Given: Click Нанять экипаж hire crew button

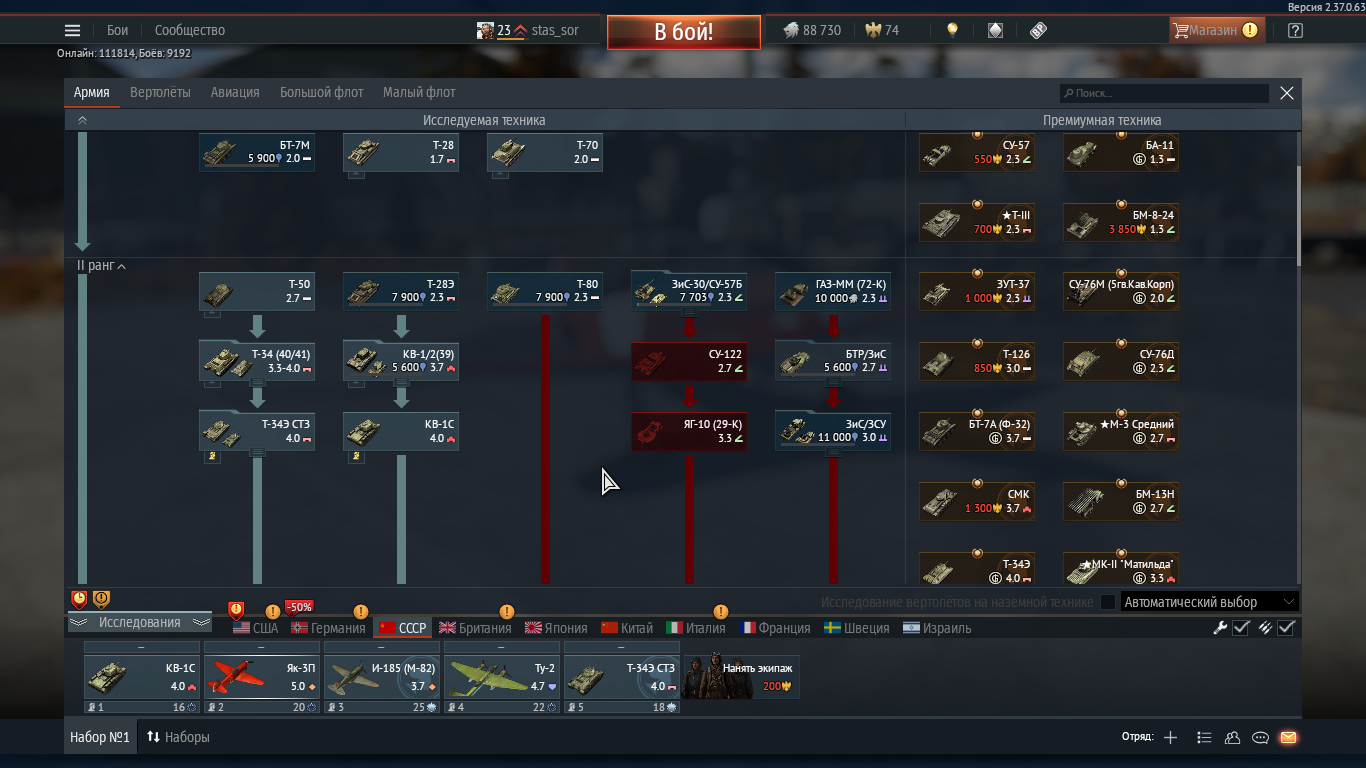Looking at the screenshot, I should (x=742, y=677).
